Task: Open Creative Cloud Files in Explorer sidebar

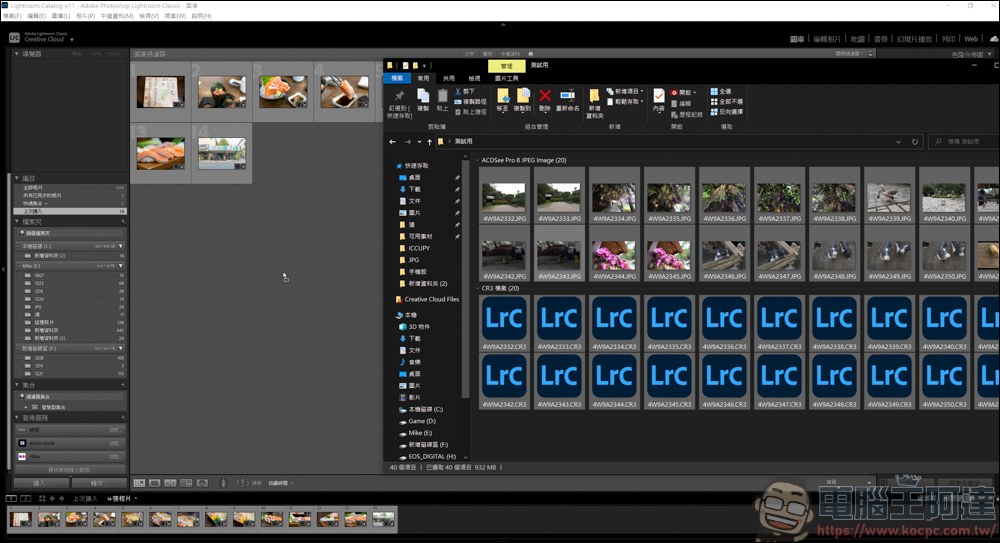Action: 427,299
